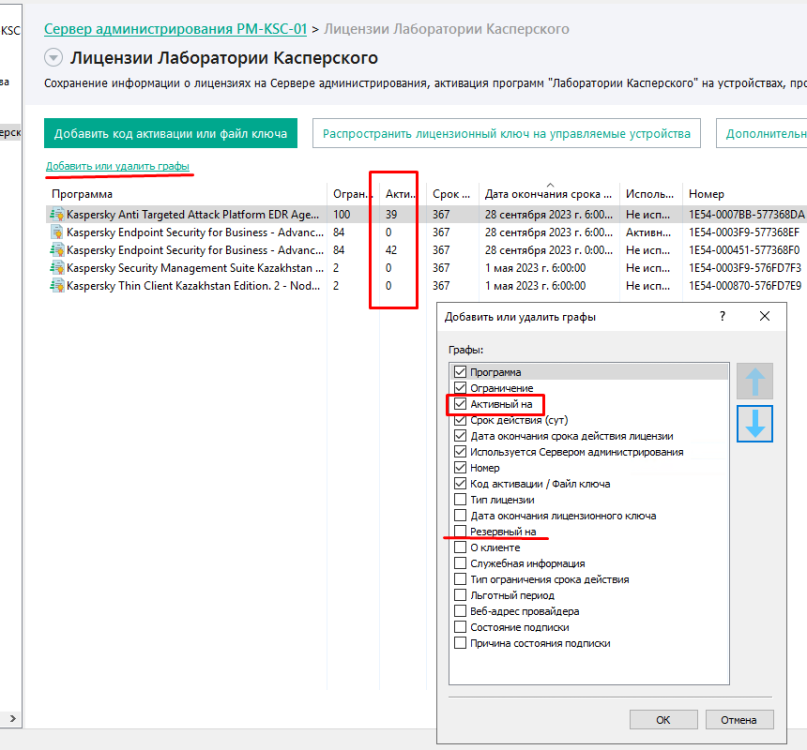
Task: Select the Kaspersky Anti Targeted Attack Platform EDR row
Action: tap(427, 214)
